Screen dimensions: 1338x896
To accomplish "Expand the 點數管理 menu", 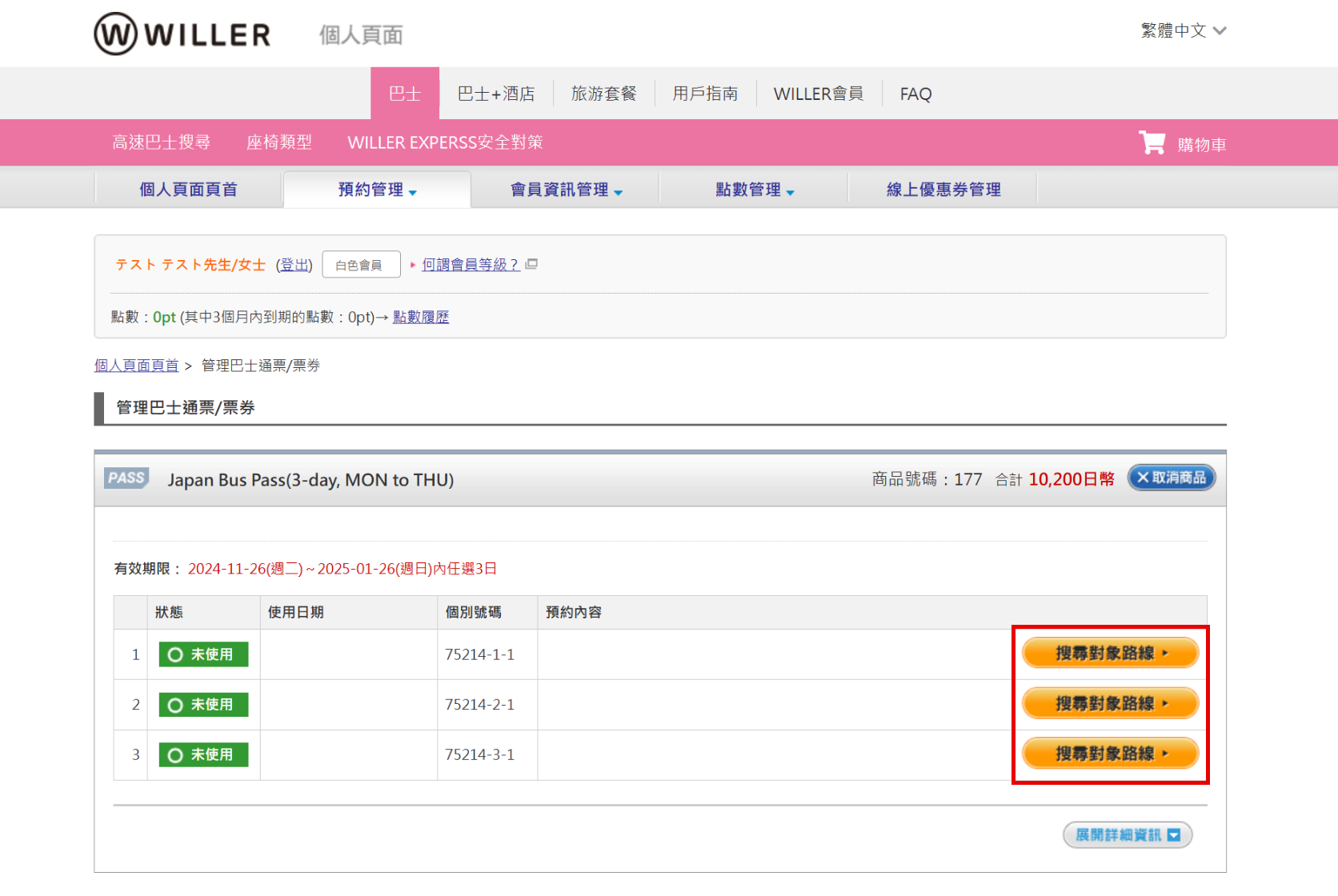I will coord(754,190).
